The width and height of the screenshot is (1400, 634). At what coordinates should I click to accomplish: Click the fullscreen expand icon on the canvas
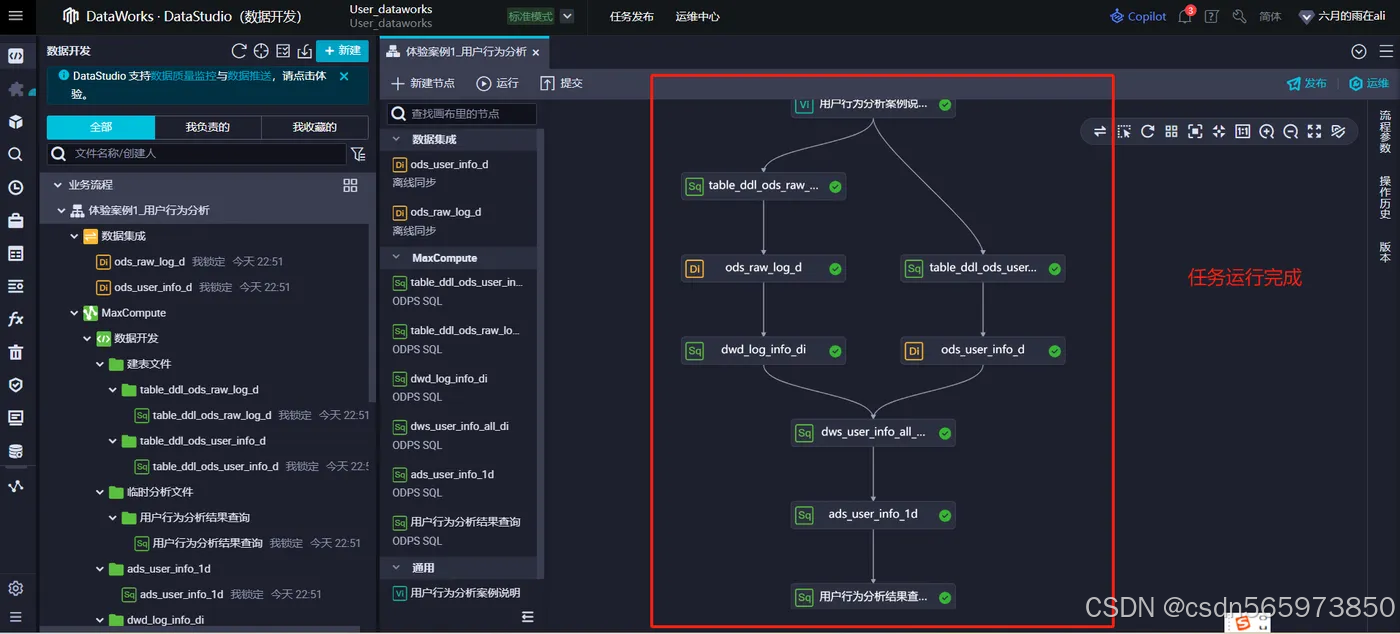[x=1313, y=131]
